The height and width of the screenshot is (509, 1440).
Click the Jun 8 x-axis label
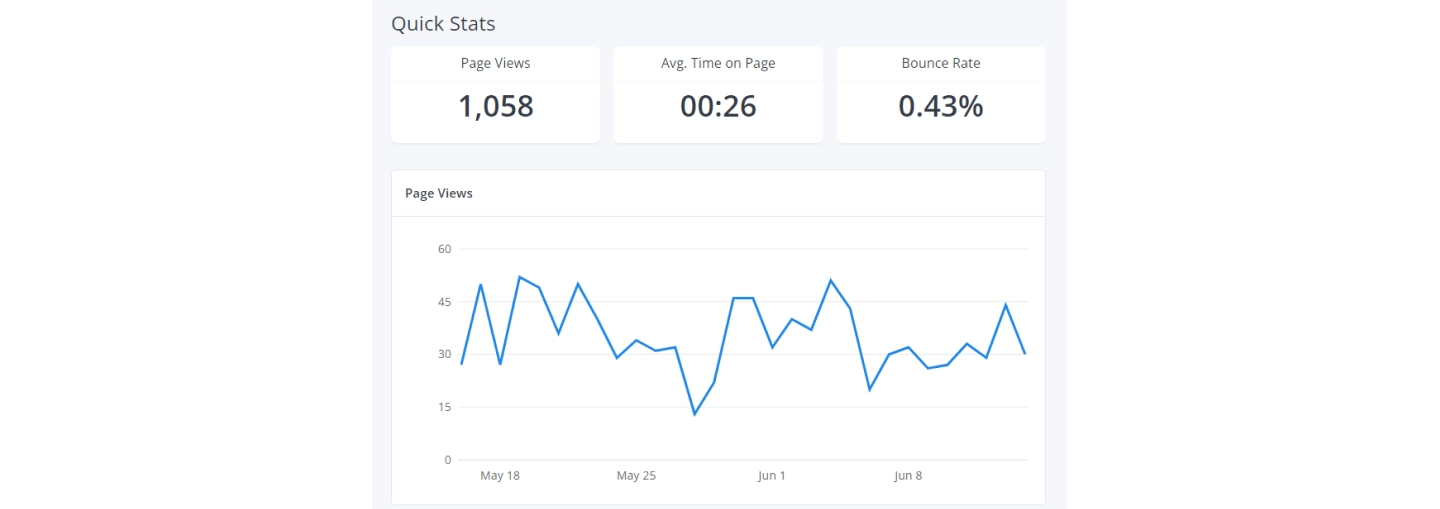pos(908,476)
